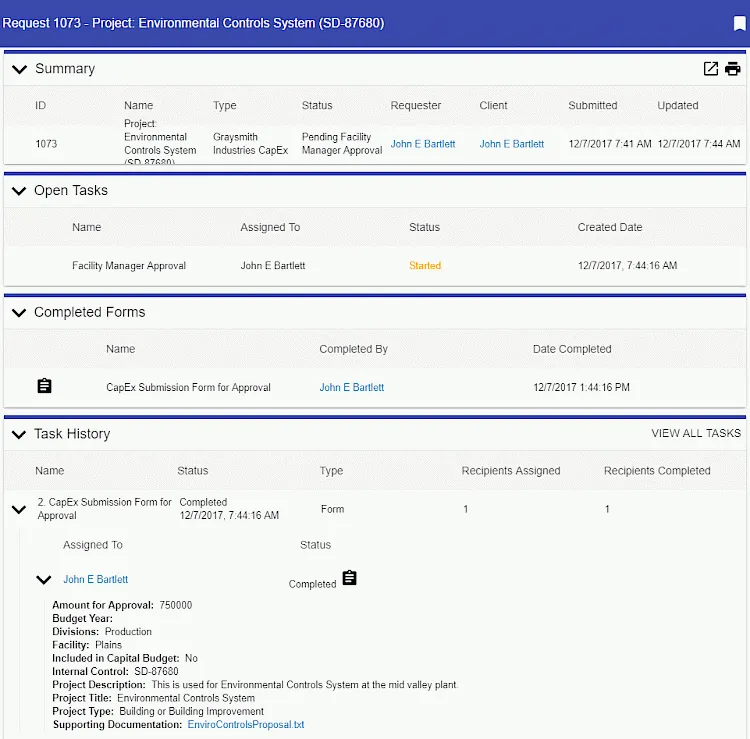Click the print icon in Summary
The width and height of the screenshot is (750, 739).
(733, 69)
